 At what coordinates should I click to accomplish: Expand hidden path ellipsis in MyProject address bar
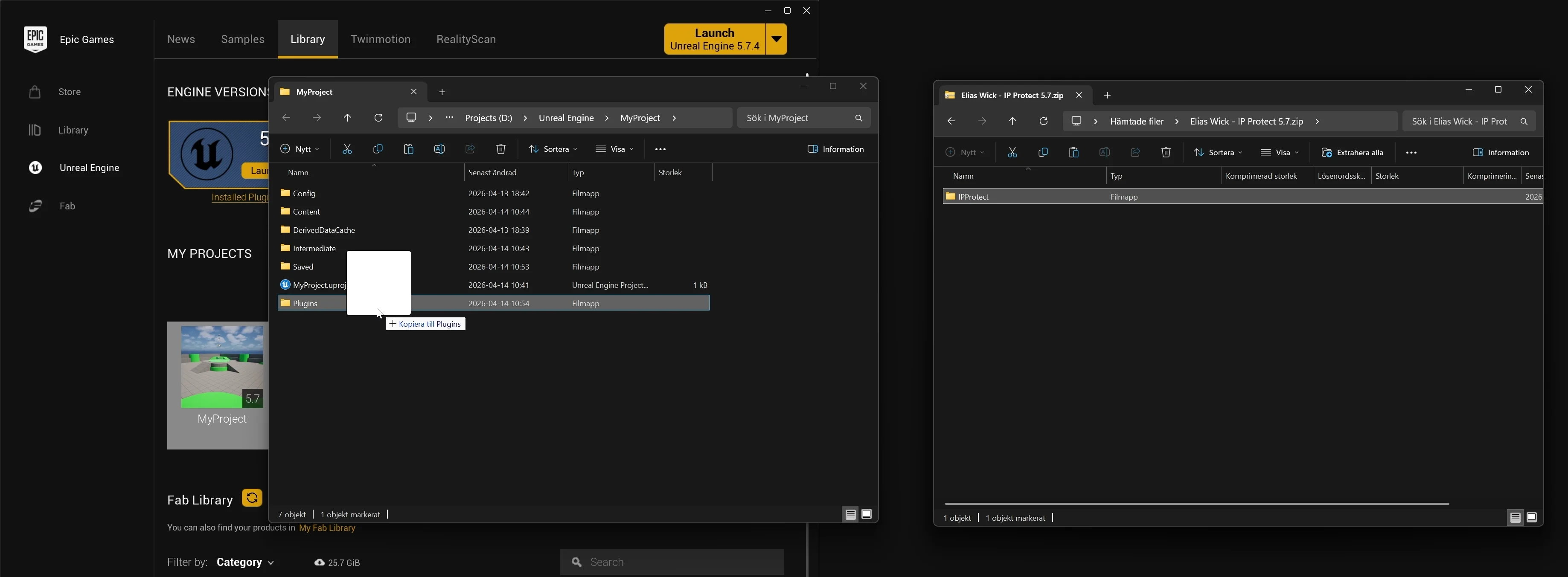(449, 118)
